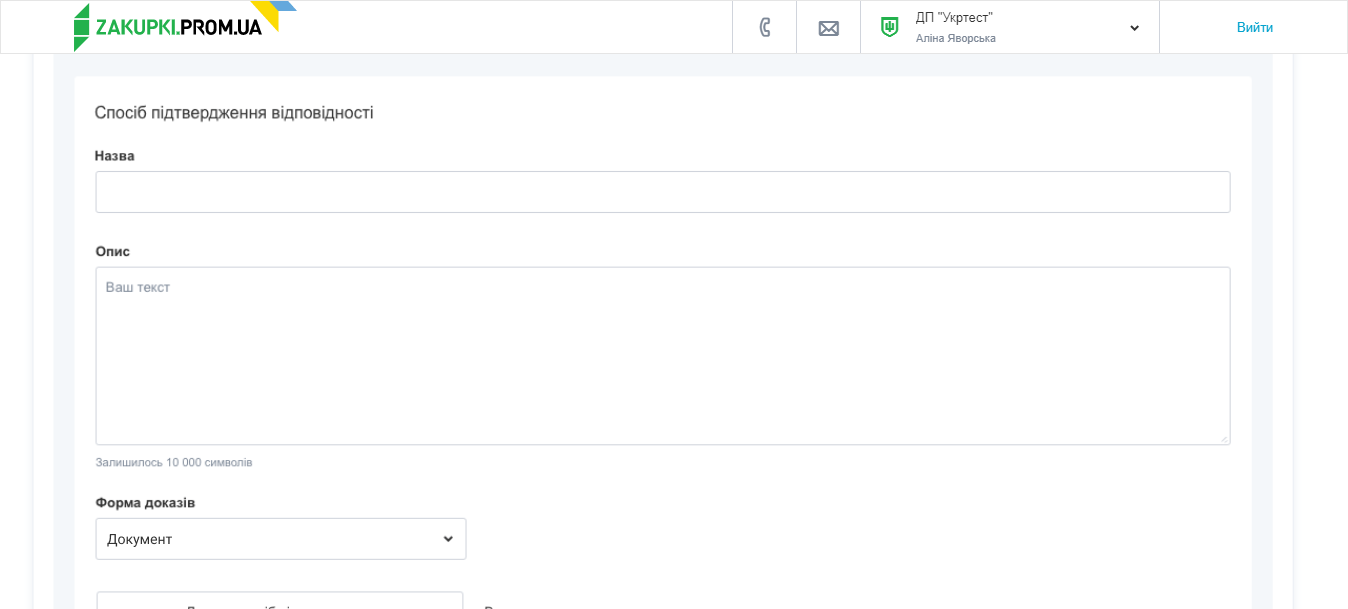Click the phone contact icon in header
The width and height of the screenshot is (1348, 609).
pyautogui.click(x=765, y=27)
